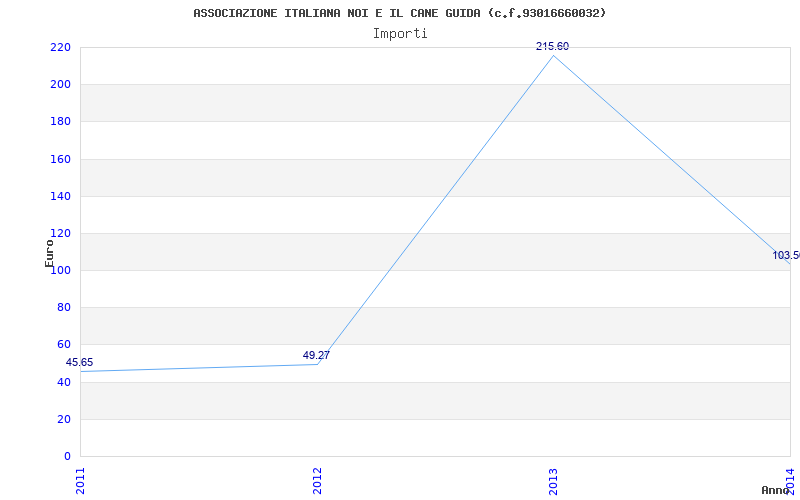Click the 103.5 data label
Viewport: 800px width, 500px height.
point(786,255)
